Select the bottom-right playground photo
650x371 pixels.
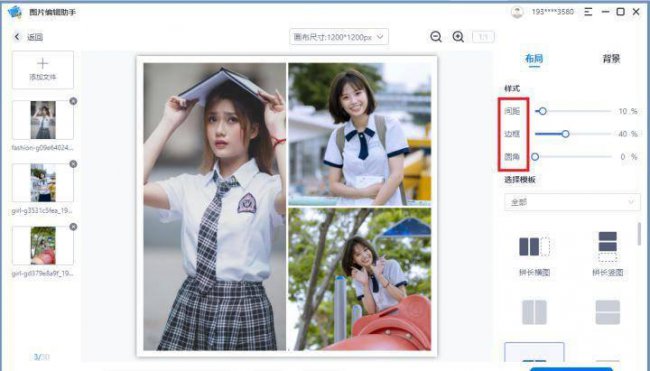pyautogui.click(x=360, y=279)
